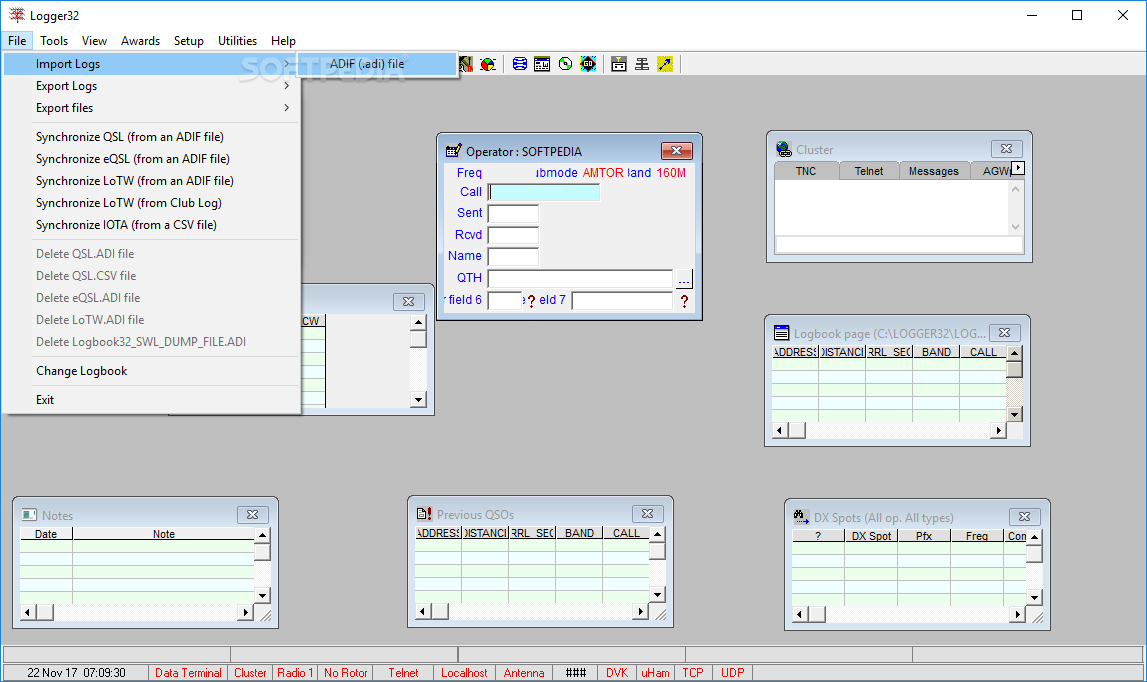Open the Help menu

point(283,41)
